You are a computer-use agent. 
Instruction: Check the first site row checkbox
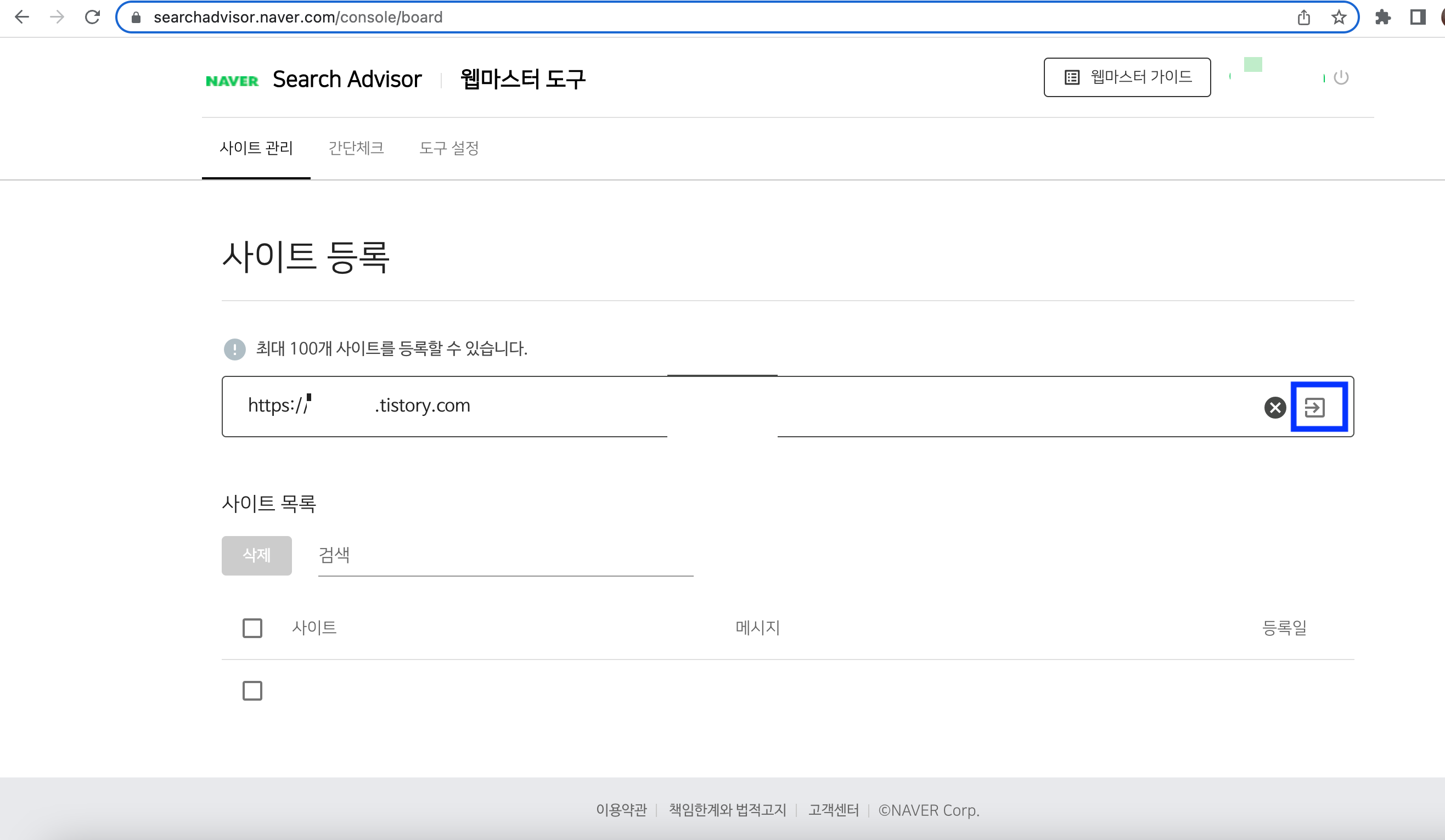pyautogui.click(x=252, y=691)
